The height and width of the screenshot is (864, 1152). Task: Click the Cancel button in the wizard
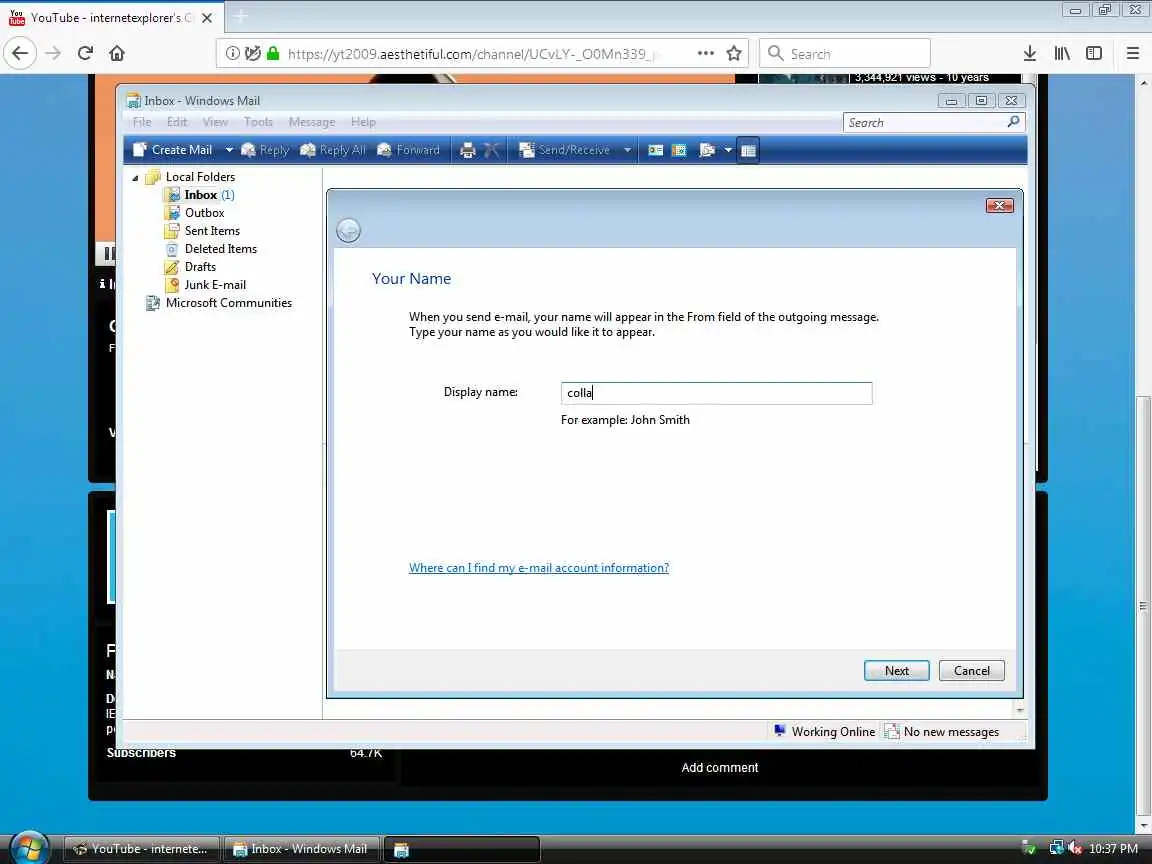[x=971, y=671]
